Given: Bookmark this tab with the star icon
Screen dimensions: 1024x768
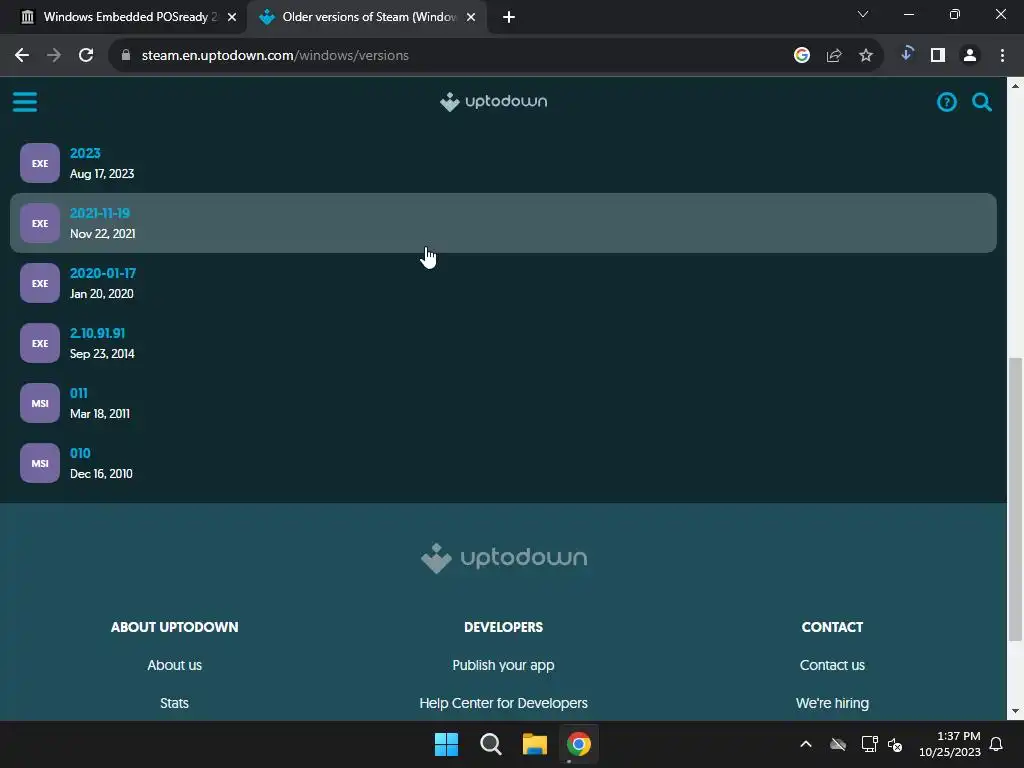Looking at the screenshot, I should coord(866,56).
